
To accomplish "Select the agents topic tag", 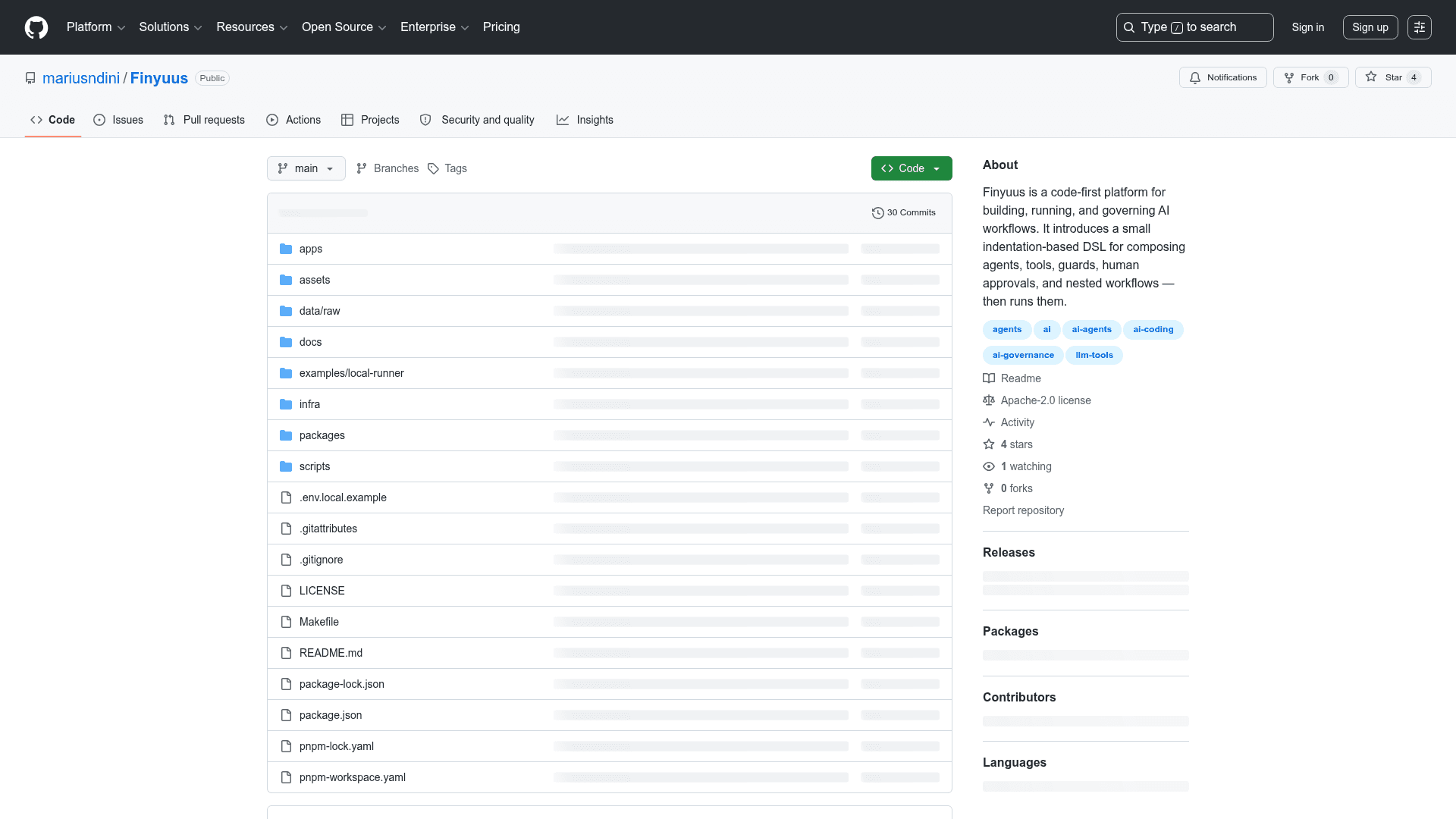I will tap(1007, 329).
